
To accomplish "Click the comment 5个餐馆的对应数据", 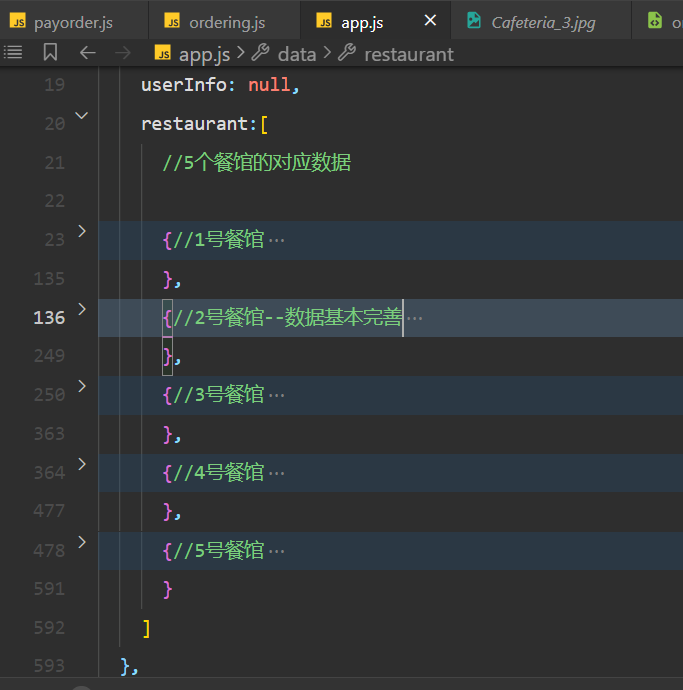I will coord(257,162).
